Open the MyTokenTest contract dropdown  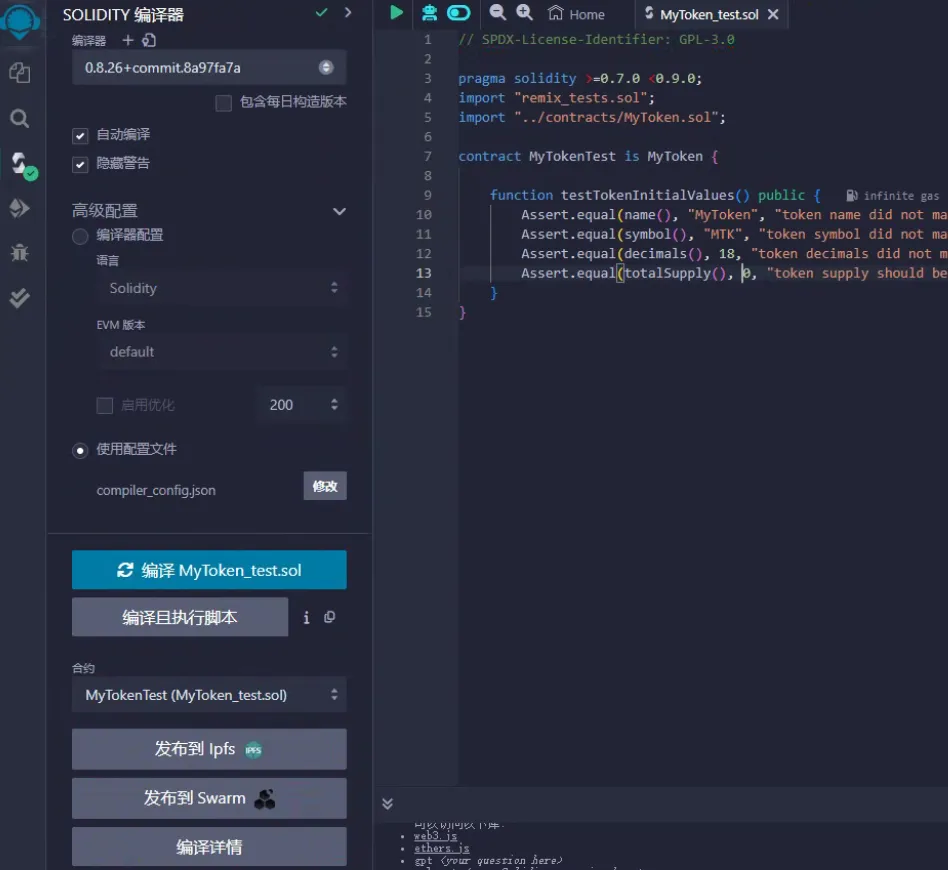[x=209, y=695]
